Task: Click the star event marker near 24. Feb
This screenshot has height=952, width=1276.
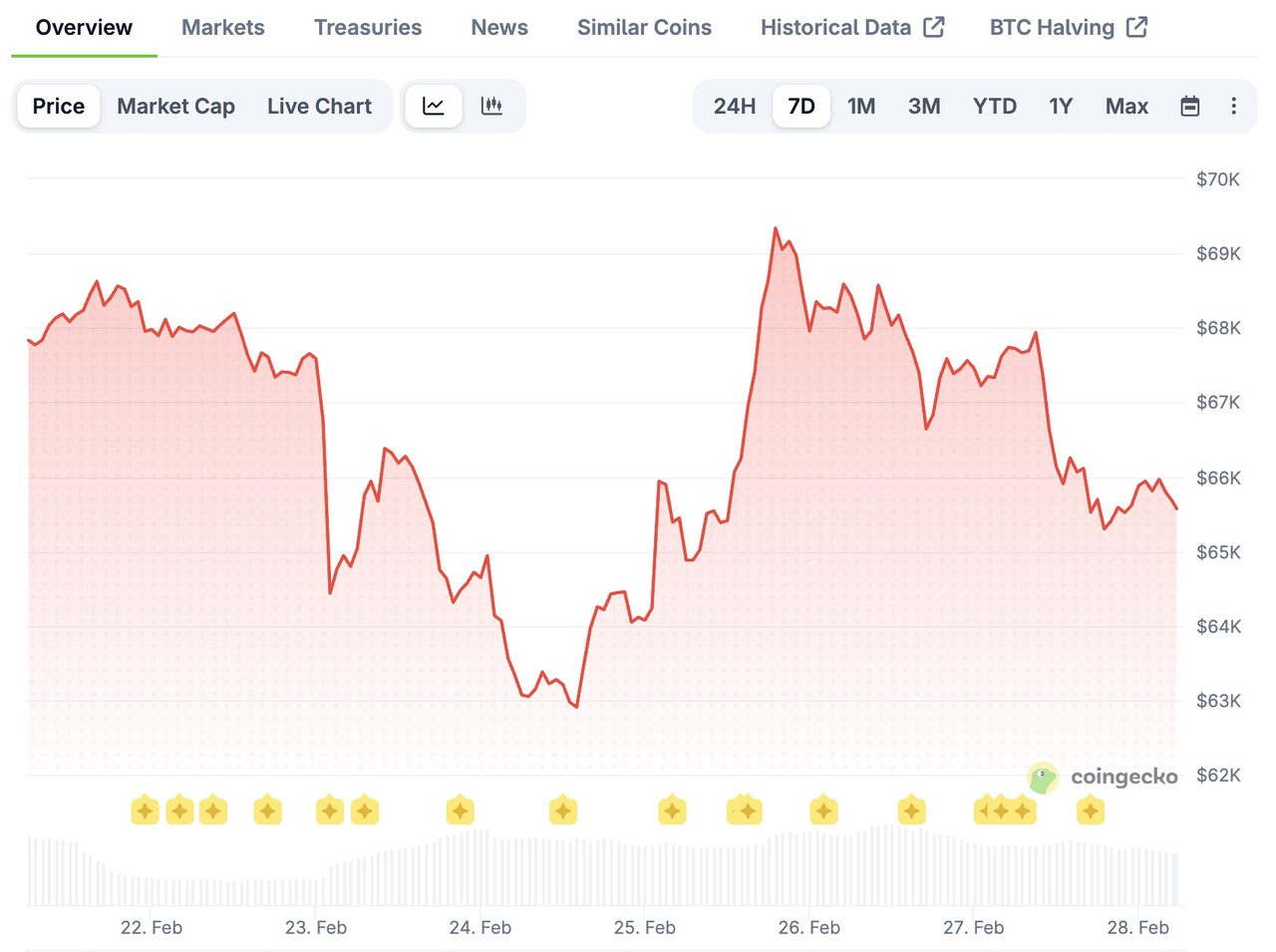Action: [460, 810]
